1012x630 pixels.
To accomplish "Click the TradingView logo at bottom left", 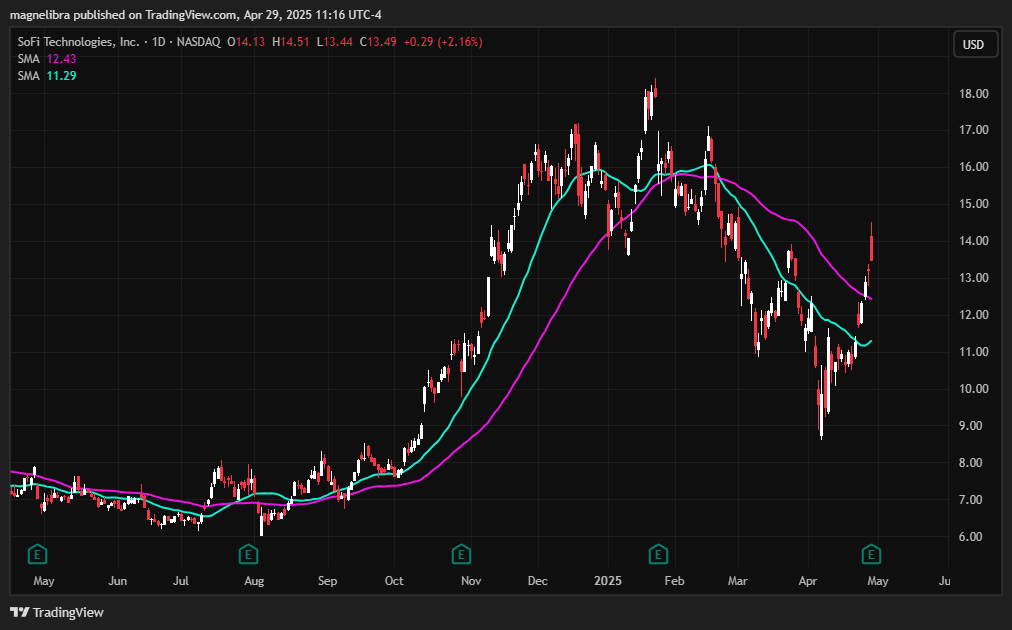I will pos(57,612).
